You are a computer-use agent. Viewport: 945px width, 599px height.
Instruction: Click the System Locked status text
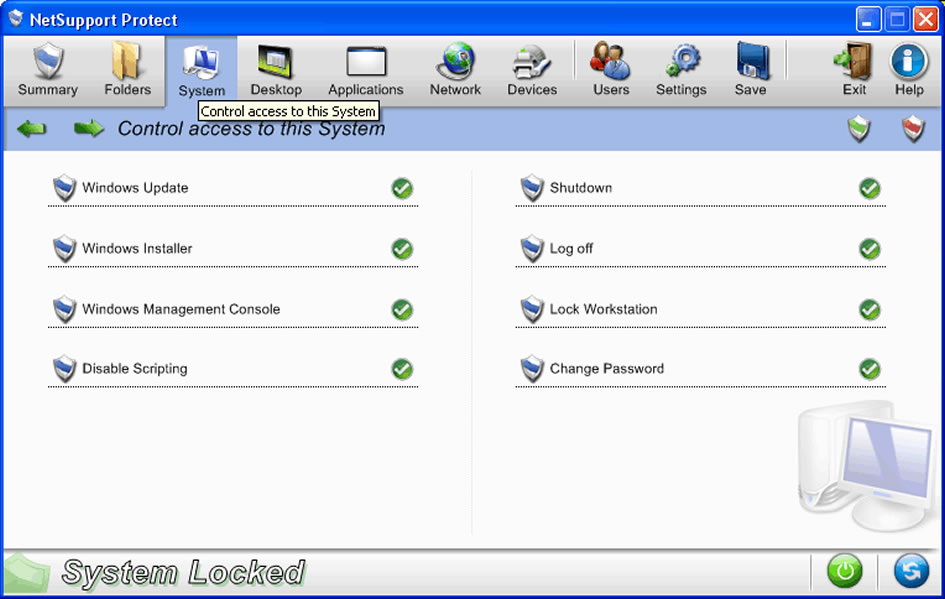click(183, 572)
